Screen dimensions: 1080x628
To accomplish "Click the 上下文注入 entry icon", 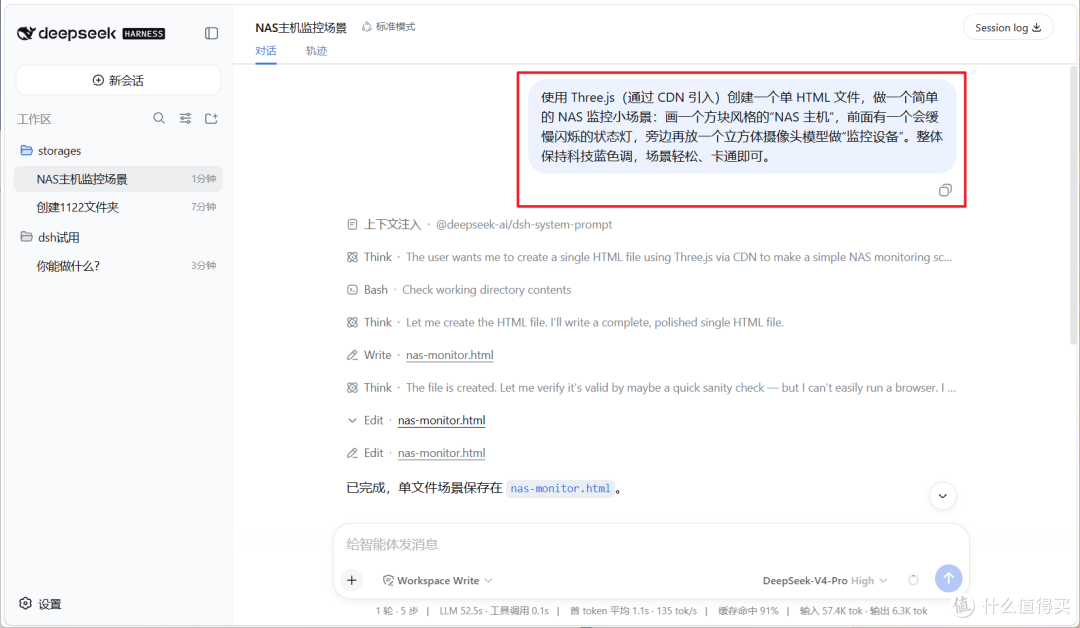I will (352, 224).
